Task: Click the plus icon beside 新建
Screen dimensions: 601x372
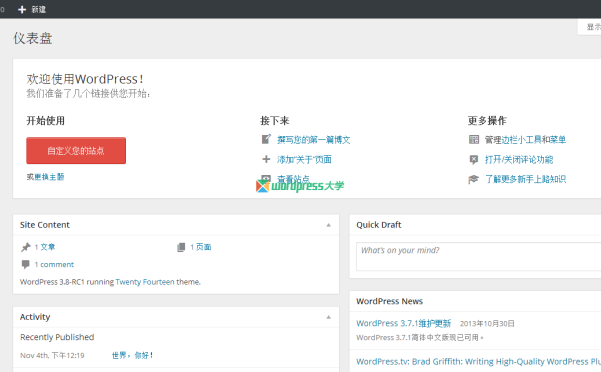Action: tap(22, 10)
